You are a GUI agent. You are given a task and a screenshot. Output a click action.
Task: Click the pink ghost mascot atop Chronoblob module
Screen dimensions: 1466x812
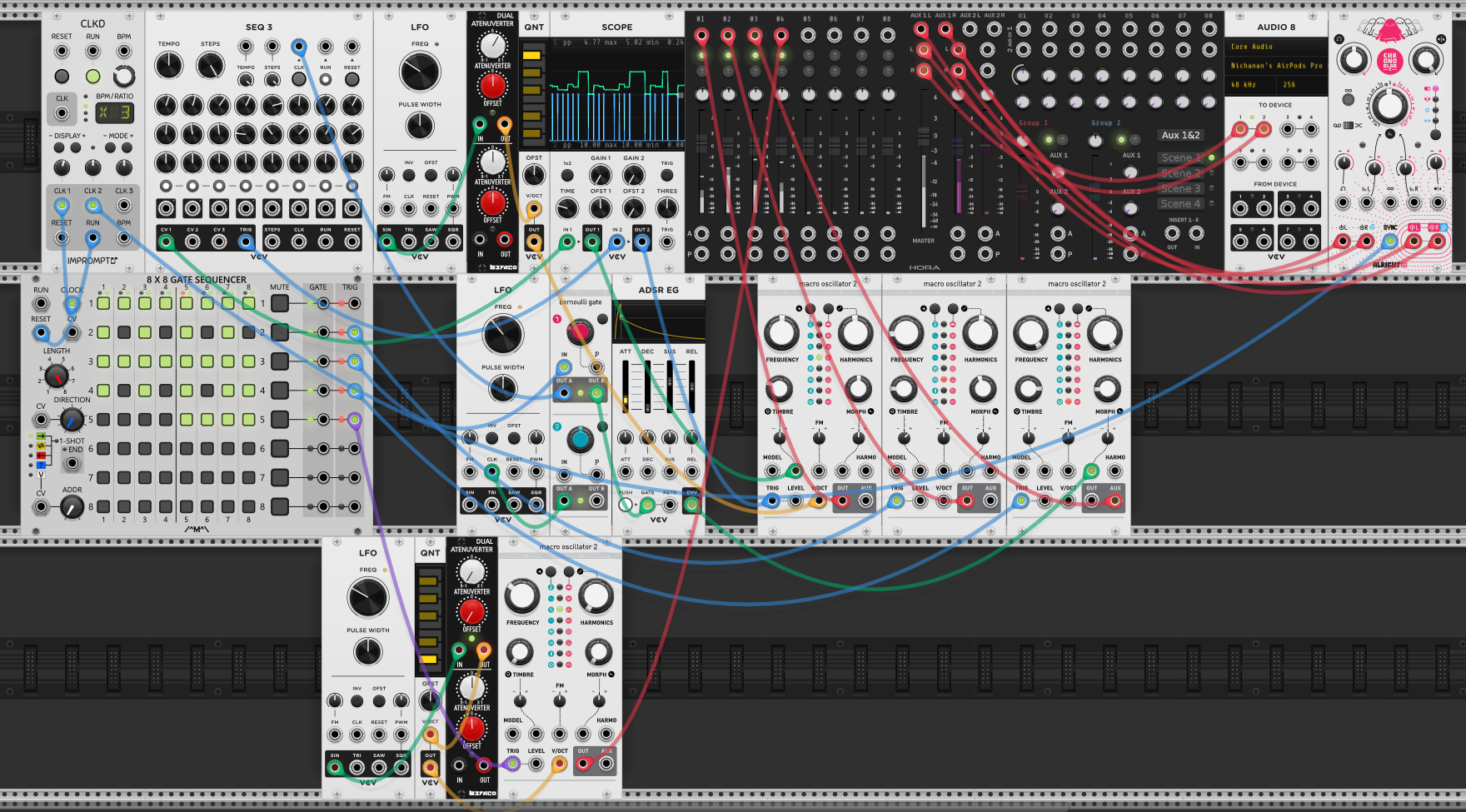click(1389, 30)
